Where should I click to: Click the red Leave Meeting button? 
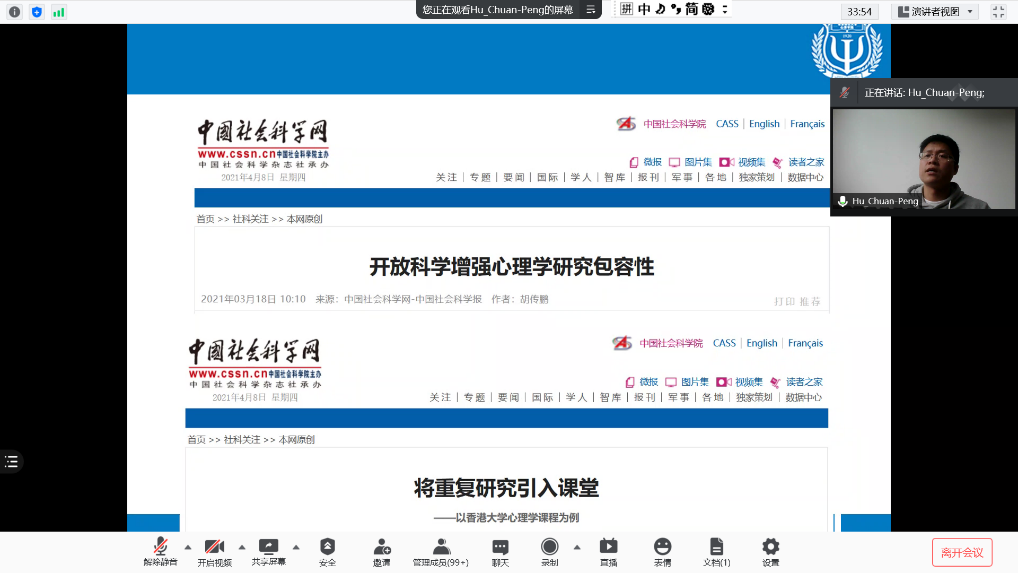coord(962,552)
